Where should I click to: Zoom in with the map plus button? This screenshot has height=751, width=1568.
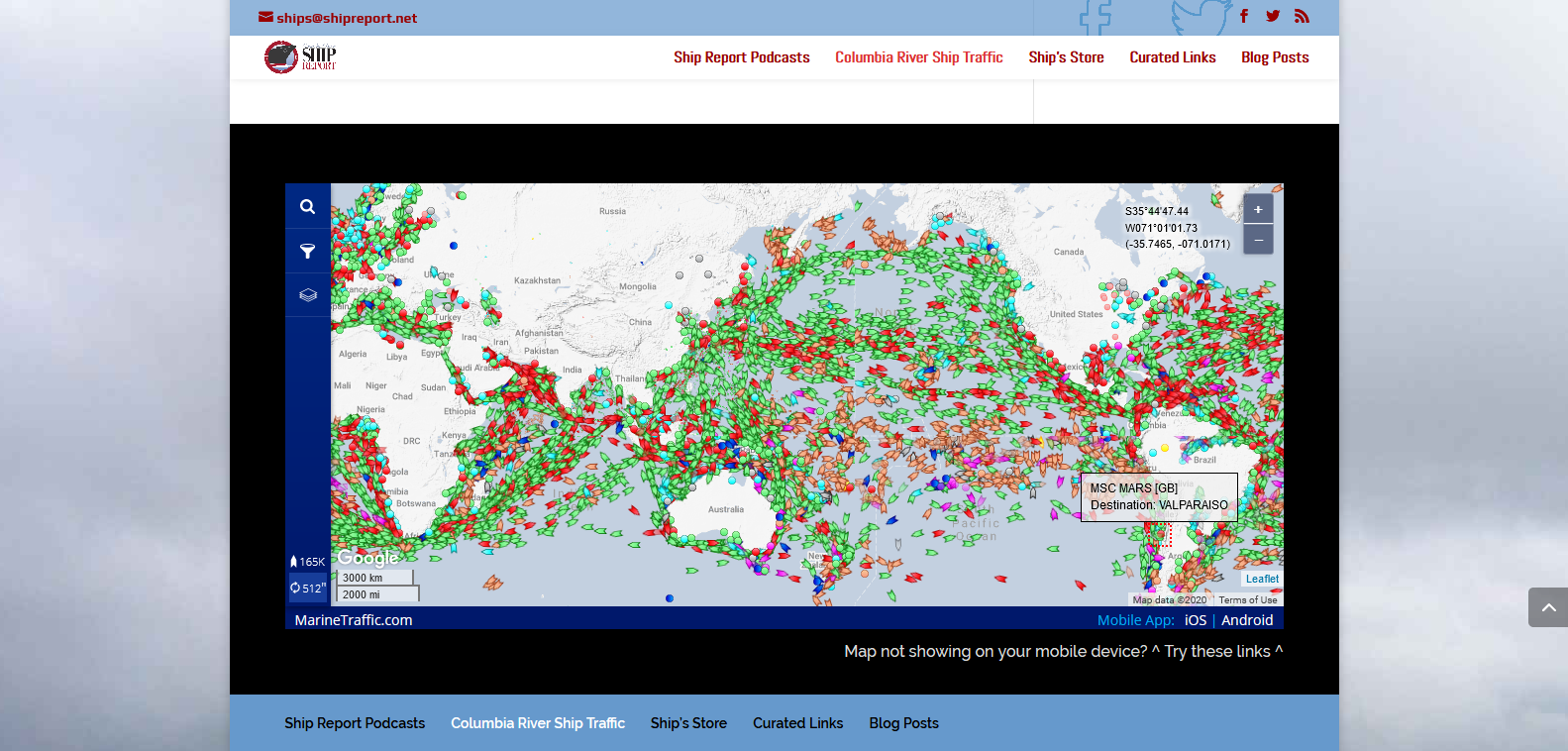pyautogui.click(x=1258, y=210)
